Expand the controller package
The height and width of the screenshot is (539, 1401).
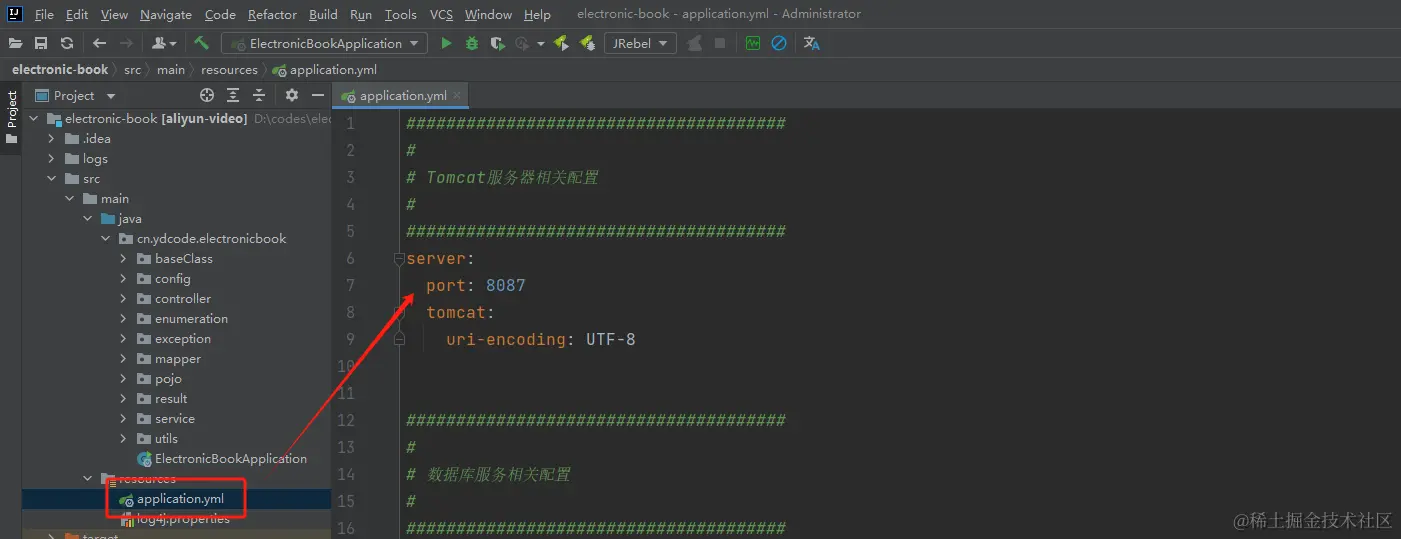pyautogui.click(x=123, y=299)
